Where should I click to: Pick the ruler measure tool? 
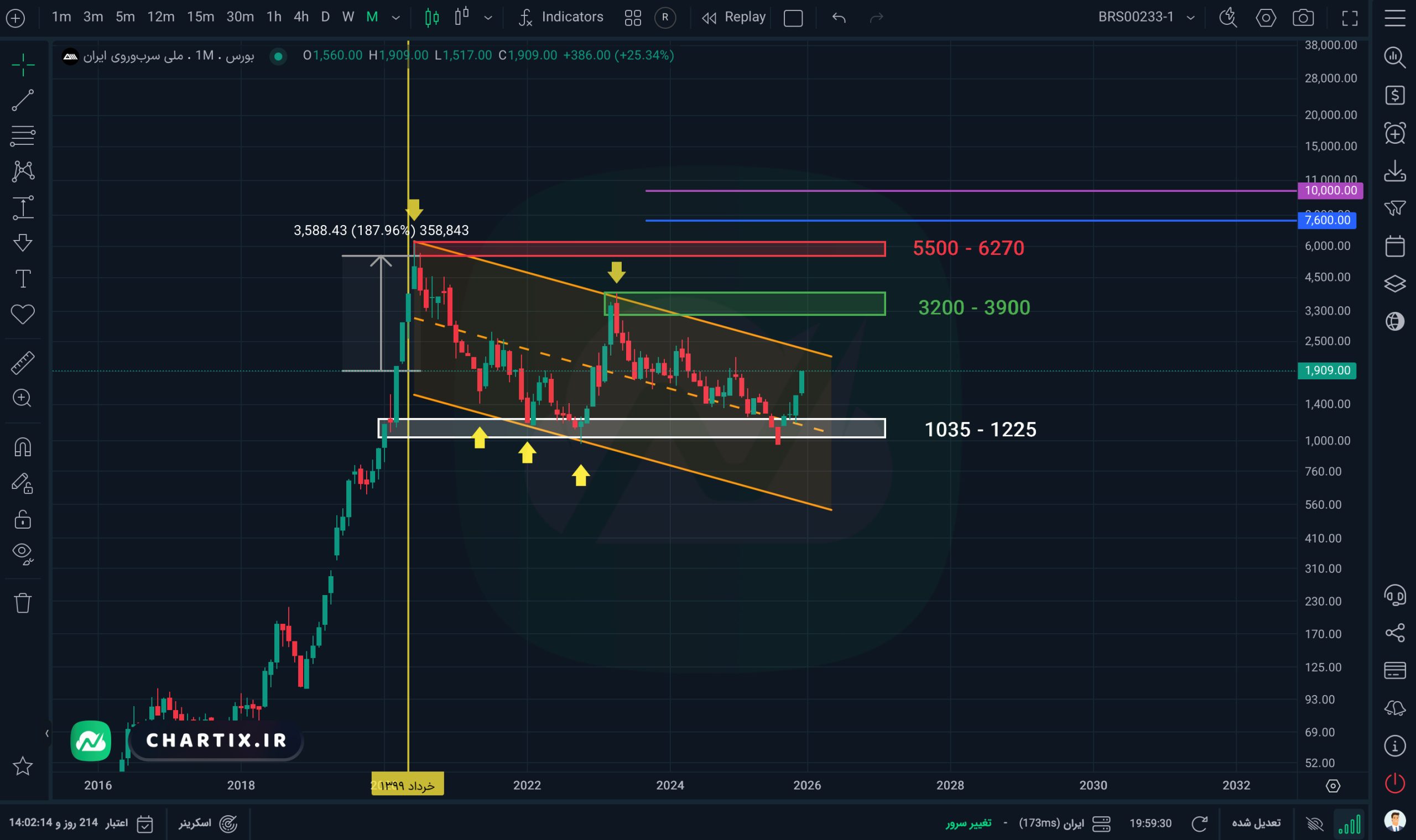click(23, 363)
